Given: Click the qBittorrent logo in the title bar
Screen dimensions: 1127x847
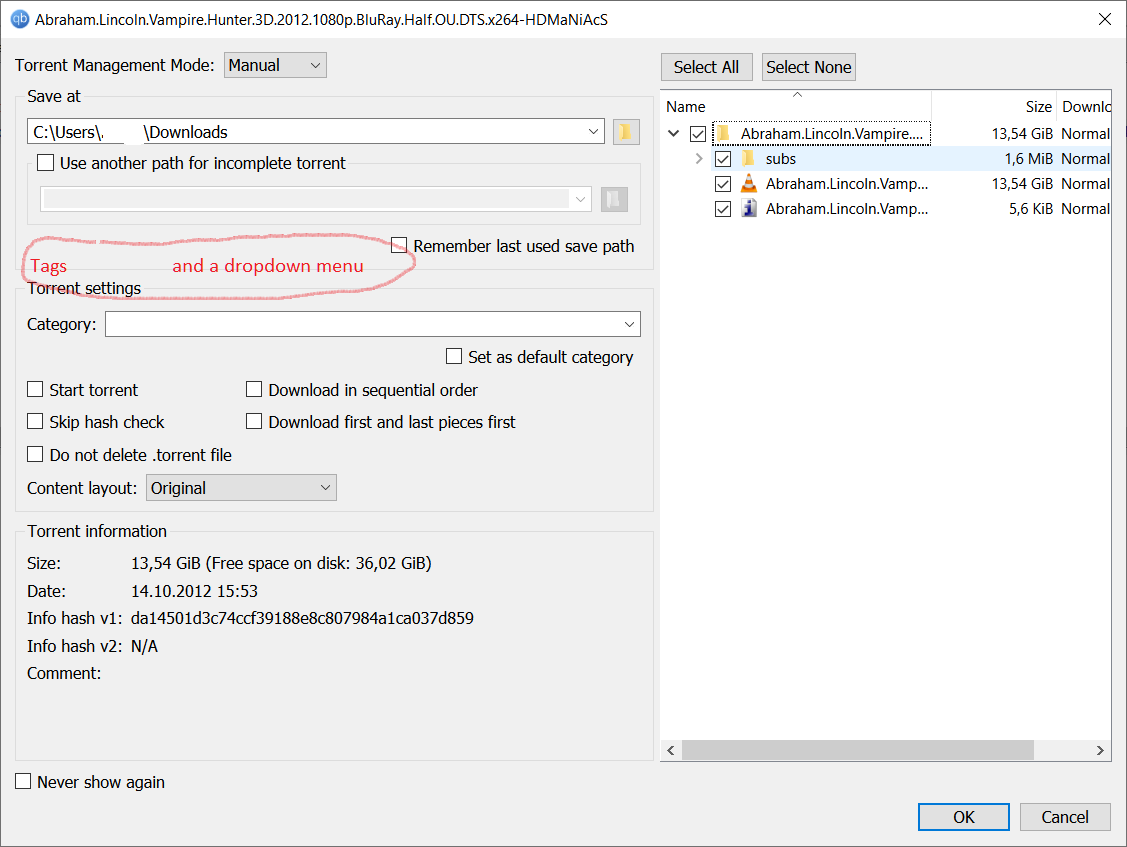Looking at the screenshot, I should [19, 18].
